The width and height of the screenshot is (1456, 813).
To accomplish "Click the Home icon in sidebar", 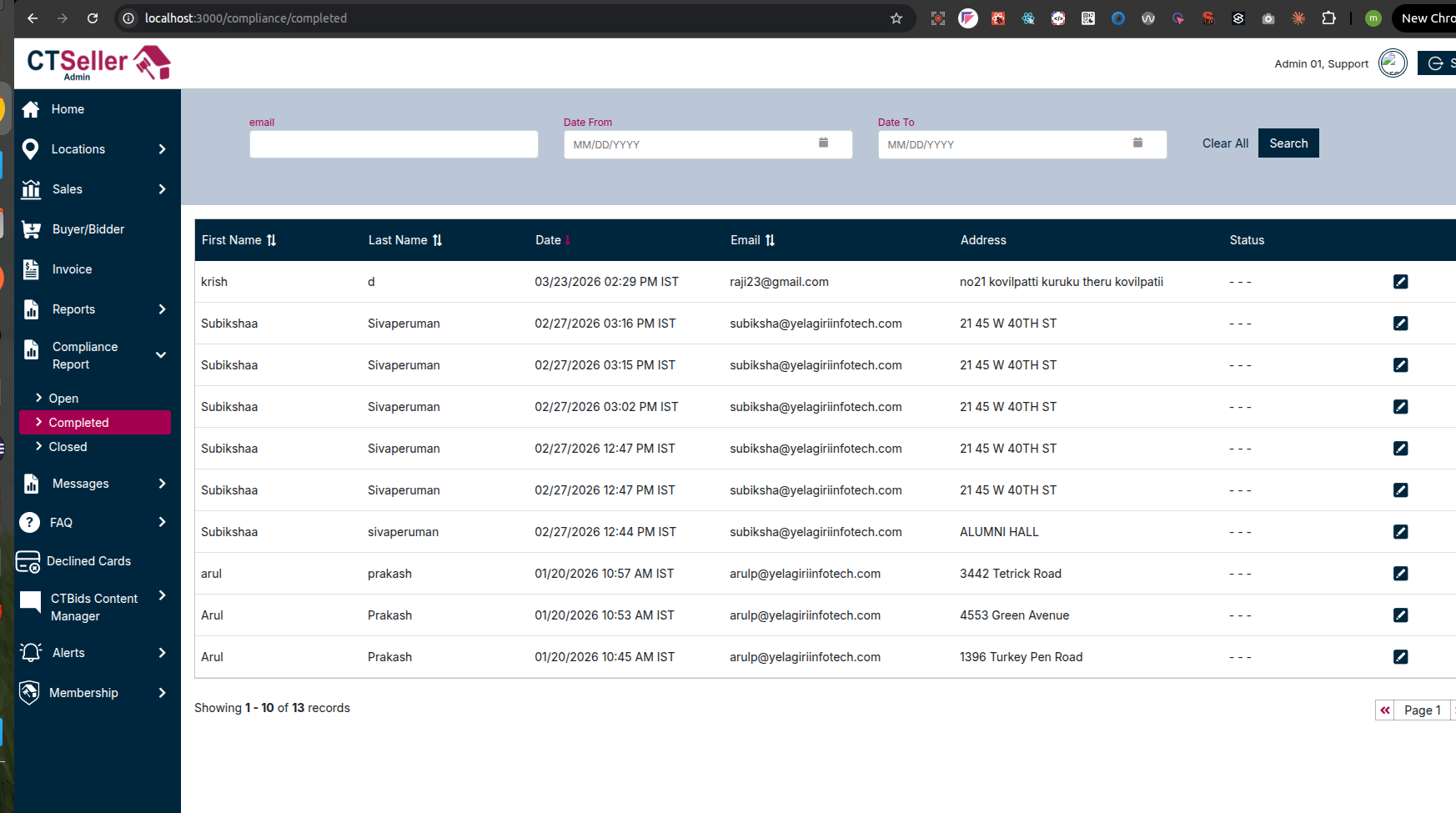I will pyautogui.click(x=31, y=109).
